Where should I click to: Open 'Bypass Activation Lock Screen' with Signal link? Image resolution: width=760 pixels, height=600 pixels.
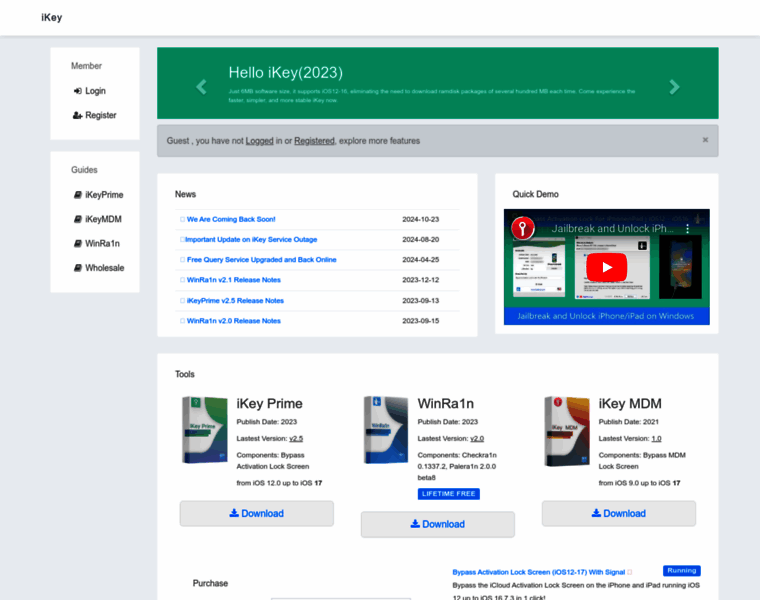[538, 572]
